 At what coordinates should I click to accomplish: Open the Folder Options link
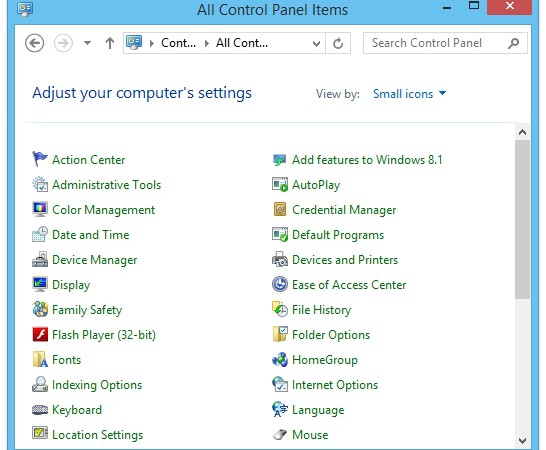331,335
